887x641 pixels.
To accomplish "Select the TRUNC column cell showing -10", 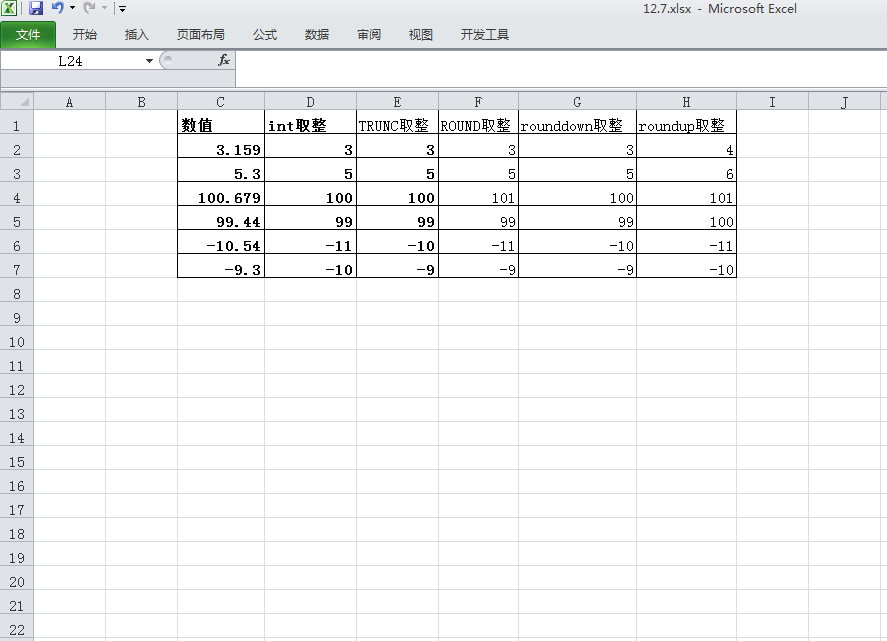I will tap(398, 242).
